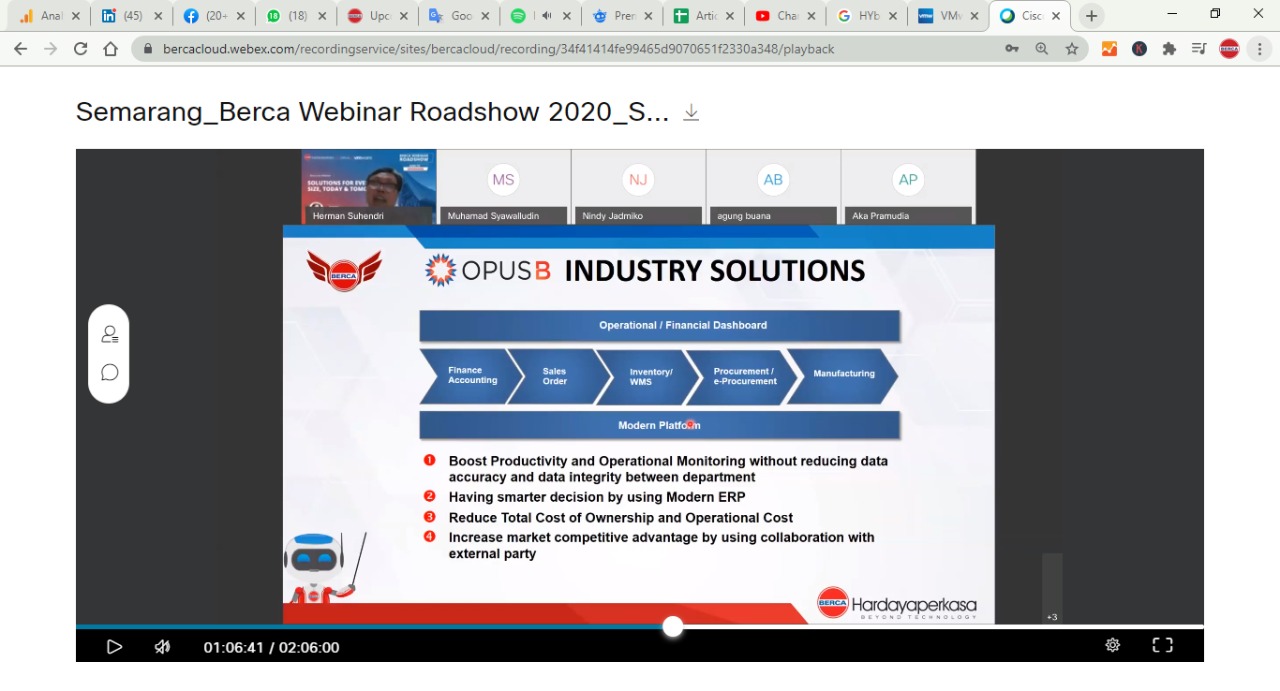Select Herman Suhendri video thumbnail

click(x=369, y=186)
